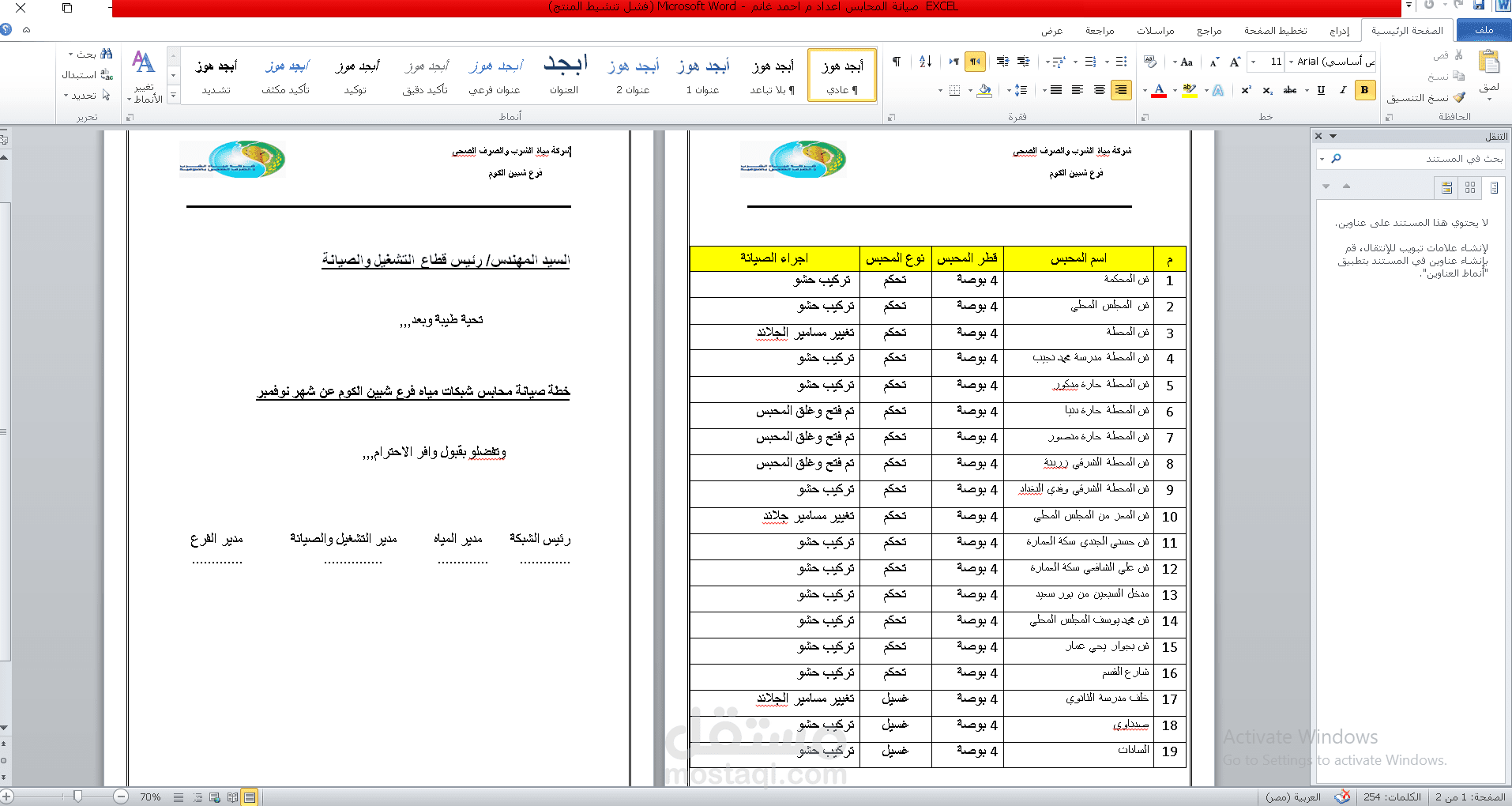The width and height of the screenshot is (1512, 806).
Task: Switch to Page Layout (تخطيط الصفحة) tab
Action: (x=1275, y=31)
